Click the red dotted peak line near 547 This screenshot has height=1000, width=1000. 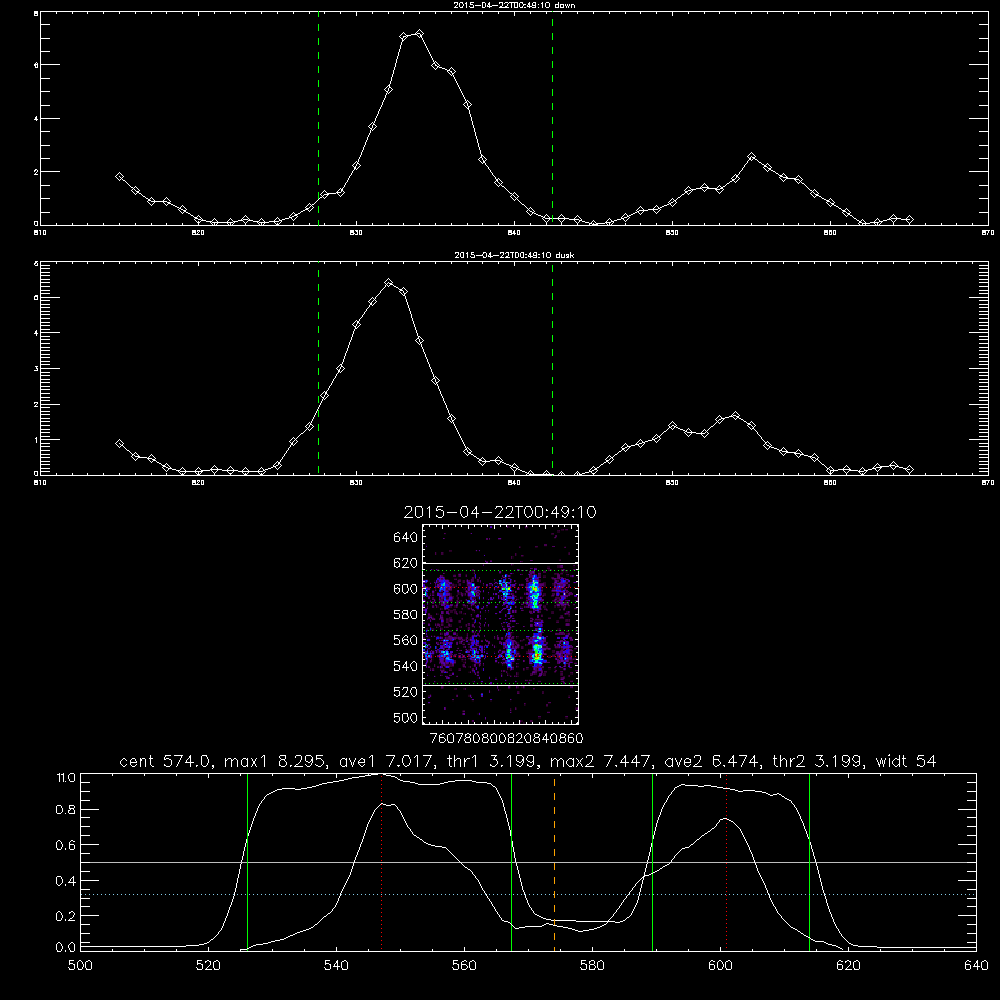pyautogui.click(x=381, y=861)
